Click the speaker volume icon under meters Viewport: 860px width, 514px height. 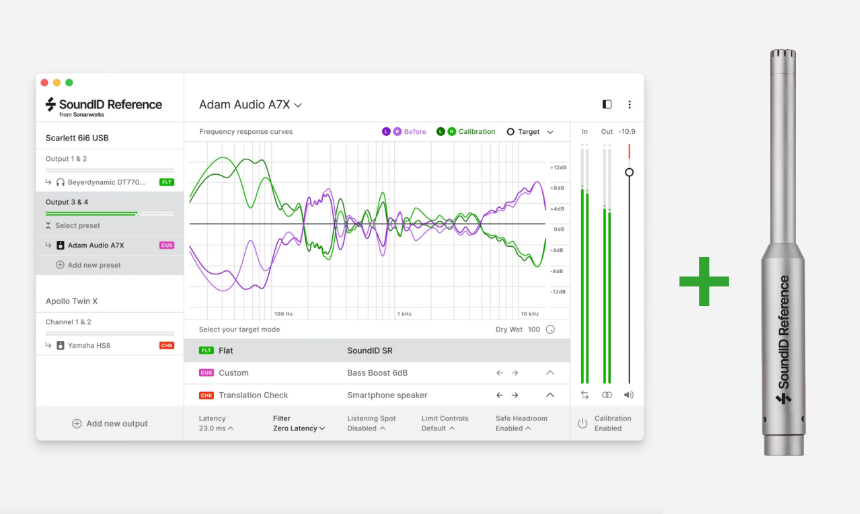629,395
